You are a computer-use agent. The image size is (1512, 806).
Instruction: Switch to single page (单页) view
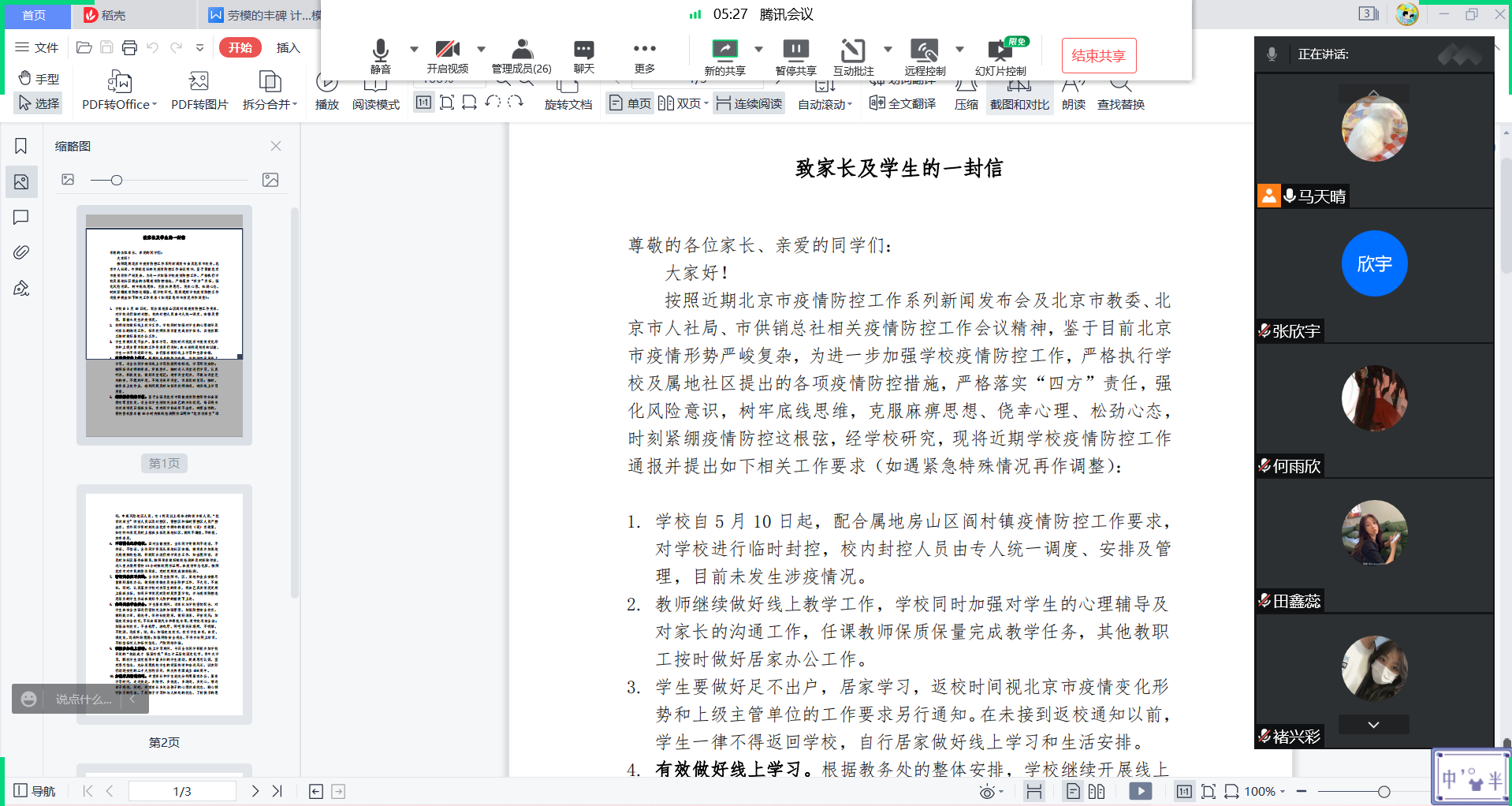[631, 103]
